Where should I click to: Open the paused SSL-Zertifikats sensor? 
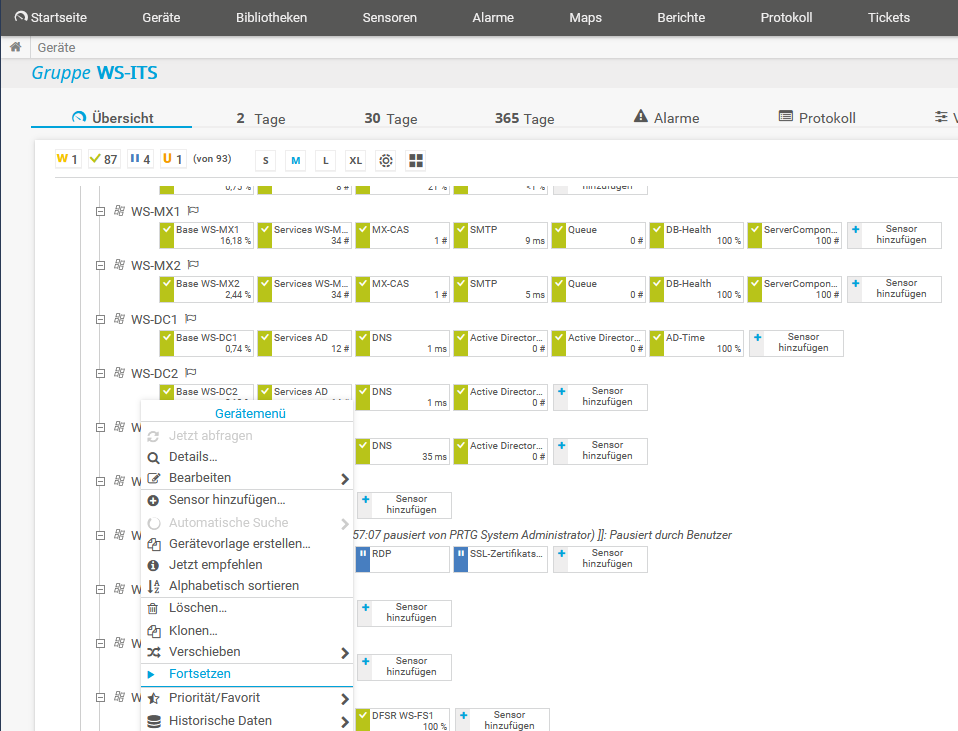(x=500, y=559)
